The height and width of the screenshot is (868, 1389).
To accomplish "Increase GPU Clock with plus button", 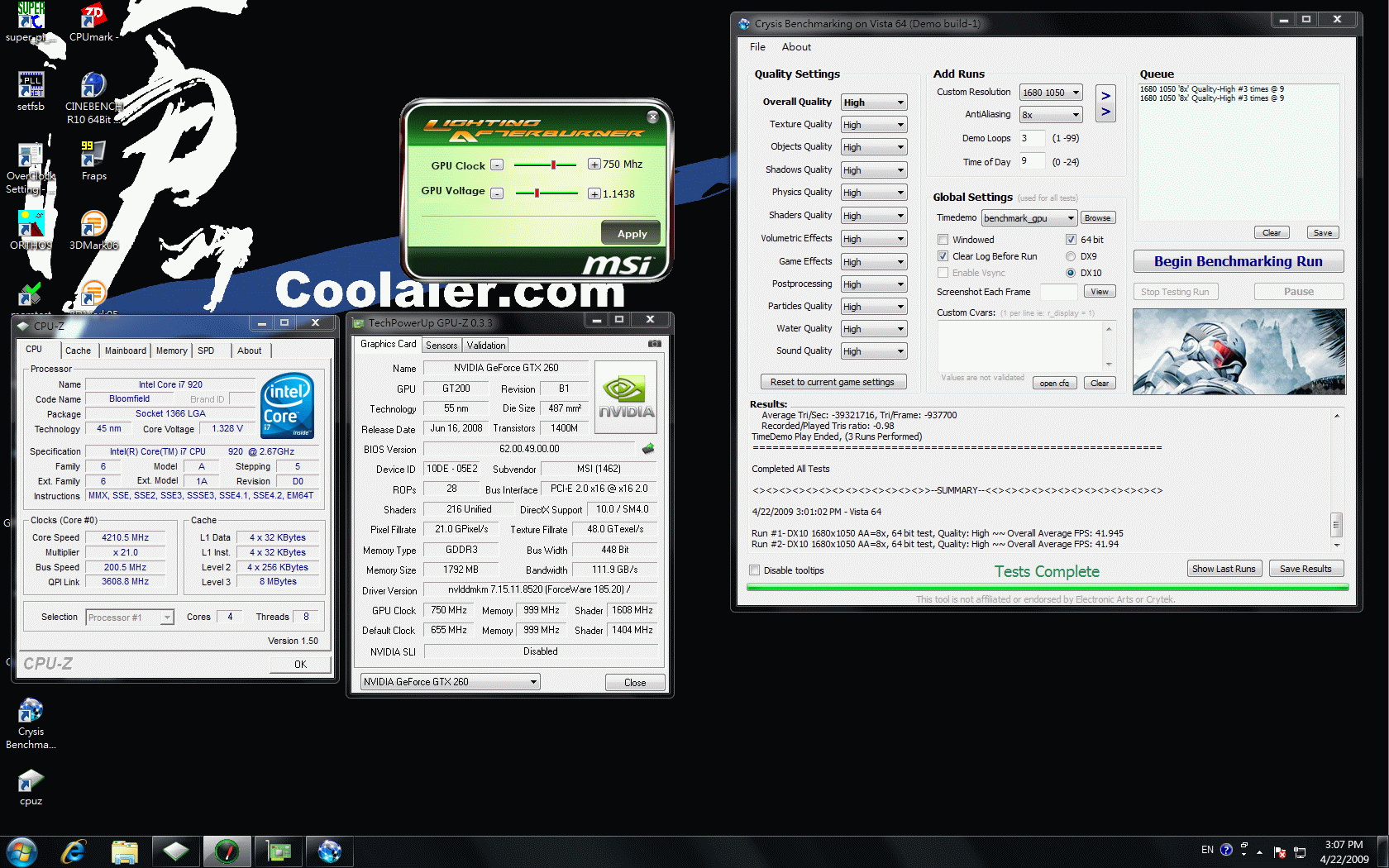I will point(594,165).
